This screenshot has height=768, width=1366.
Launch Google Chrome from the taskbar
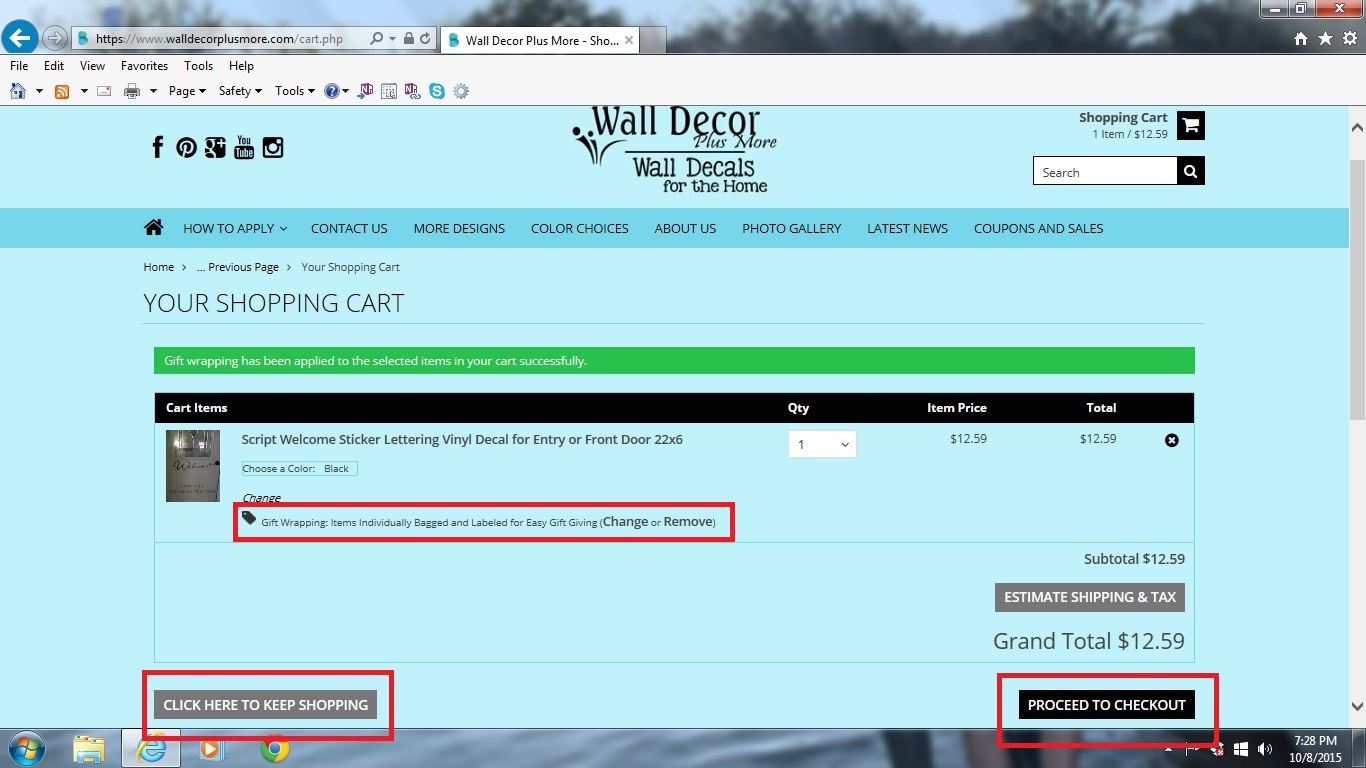click(275, 748)
